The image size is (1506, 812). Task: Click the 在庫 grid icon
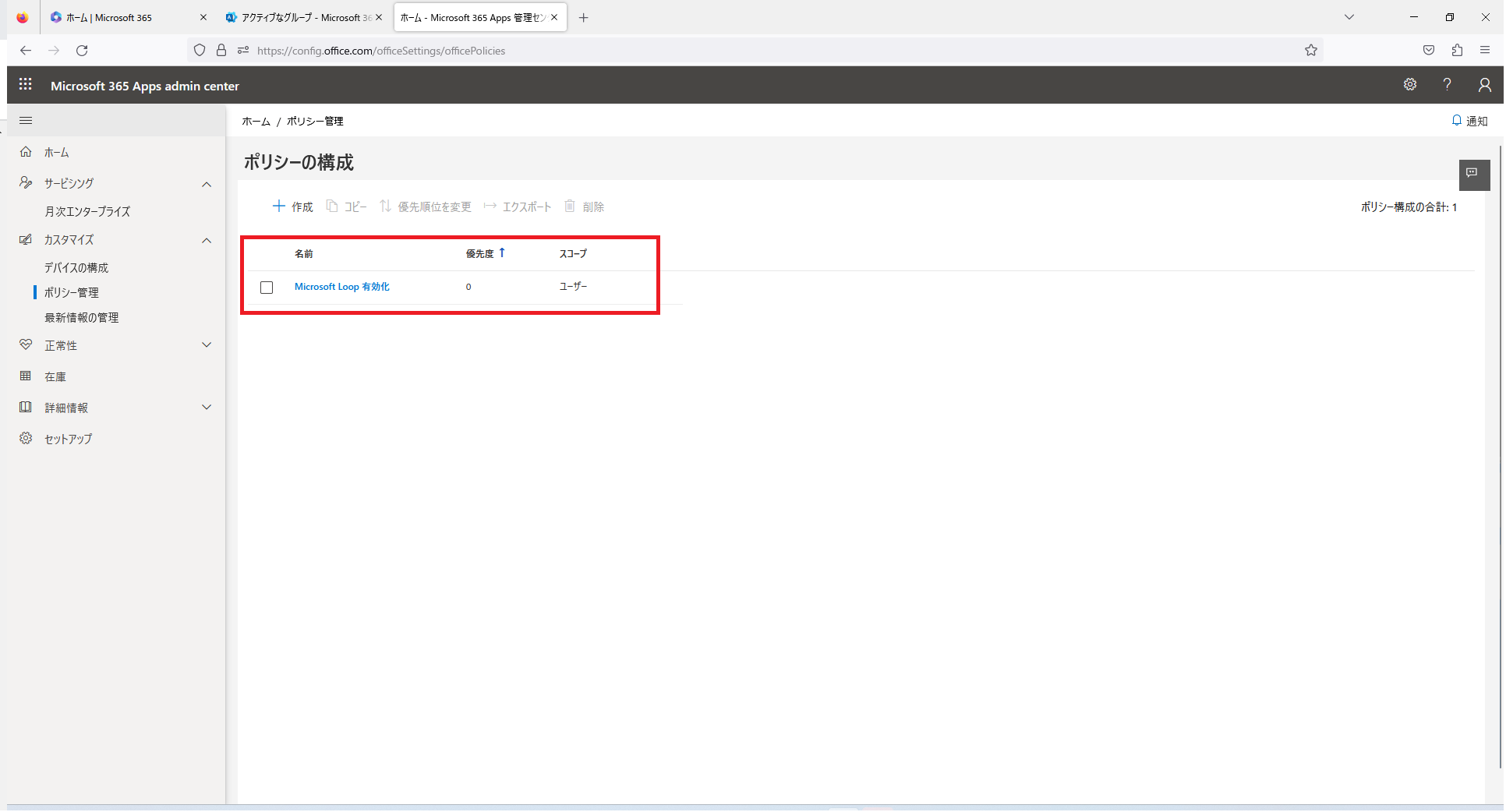click(x=26, y=376)
